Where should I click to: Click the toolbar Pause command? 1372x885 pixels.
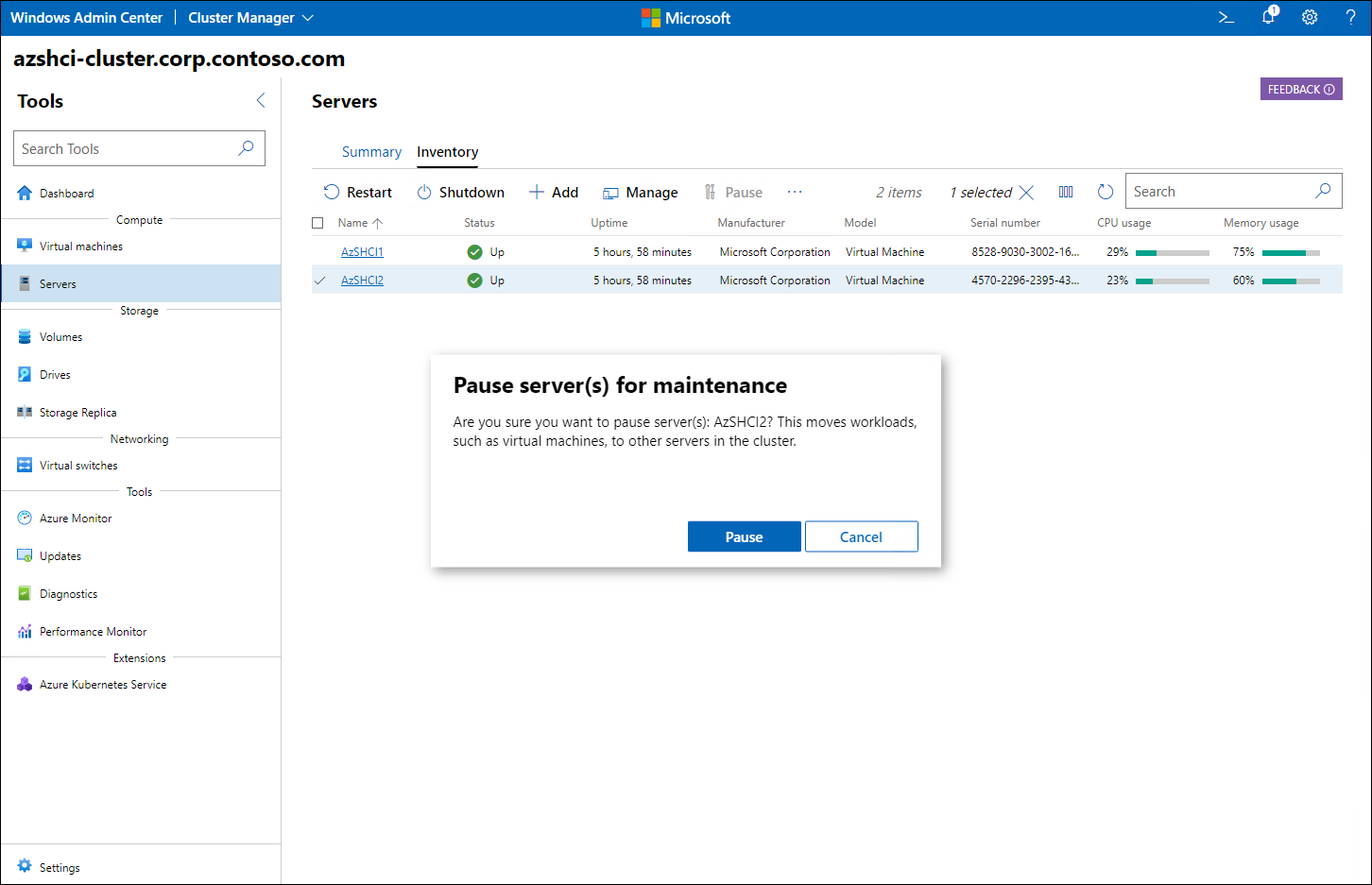733,192
